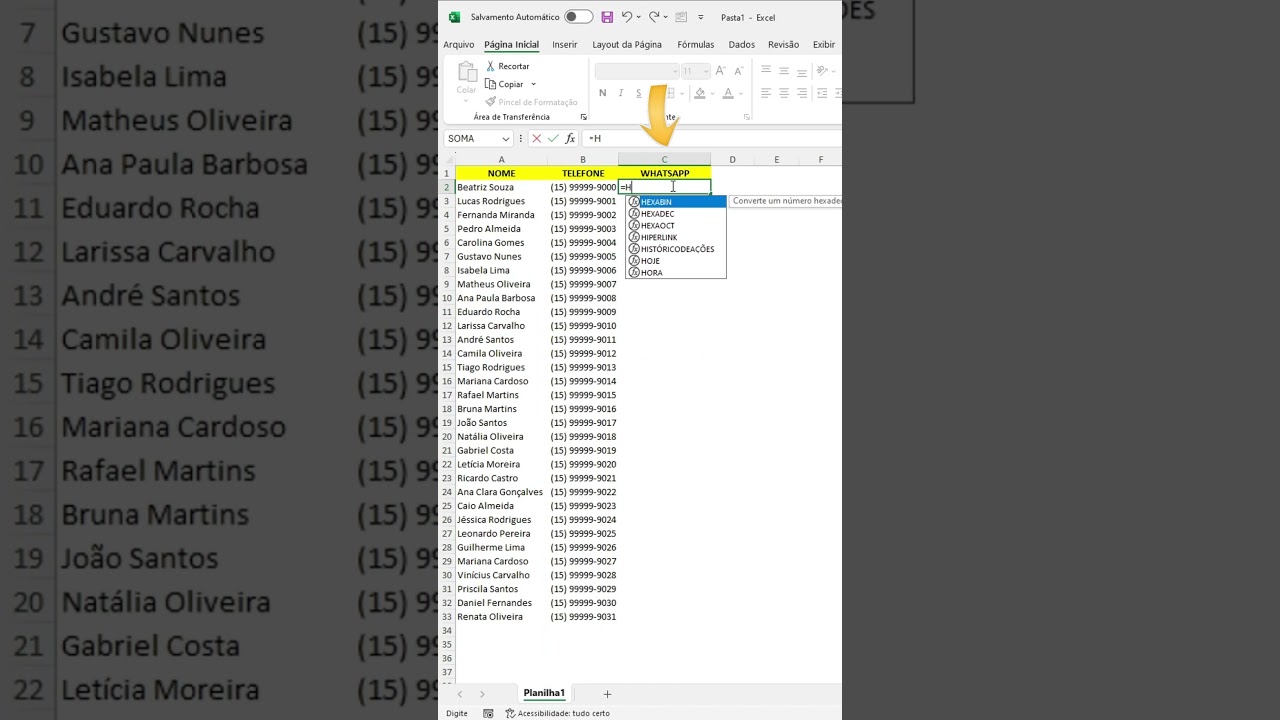Click the purple Save floppy disk icon
The image size is (1280, 720).
click(607, 17)
